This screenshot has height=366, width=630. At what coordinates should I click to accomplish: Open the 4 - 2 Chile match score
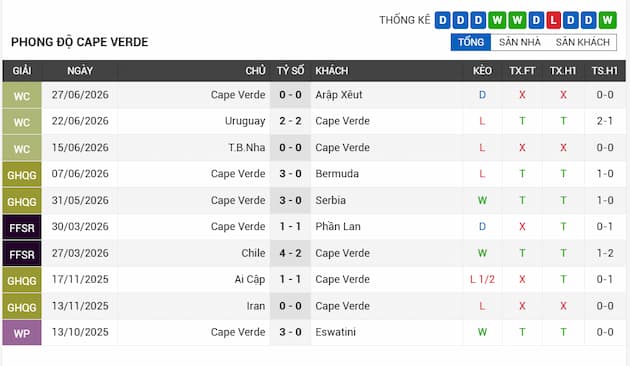[x=290, y=253]
